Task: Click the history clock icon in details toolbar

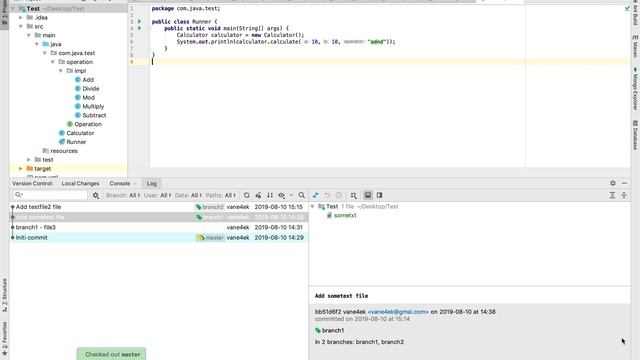Action: tap(338, 196)
